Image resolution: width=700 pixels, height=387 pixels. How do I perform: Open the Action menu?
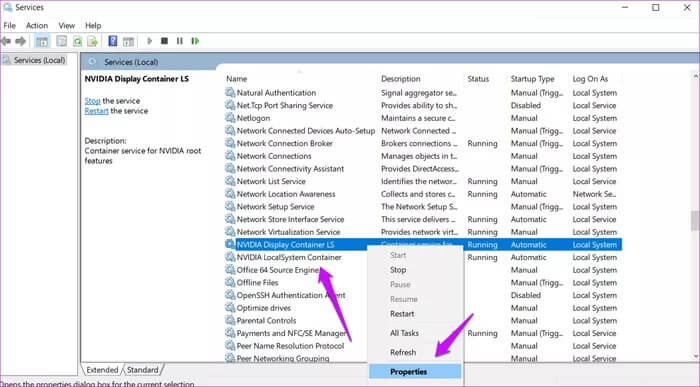tap(37, 25)
